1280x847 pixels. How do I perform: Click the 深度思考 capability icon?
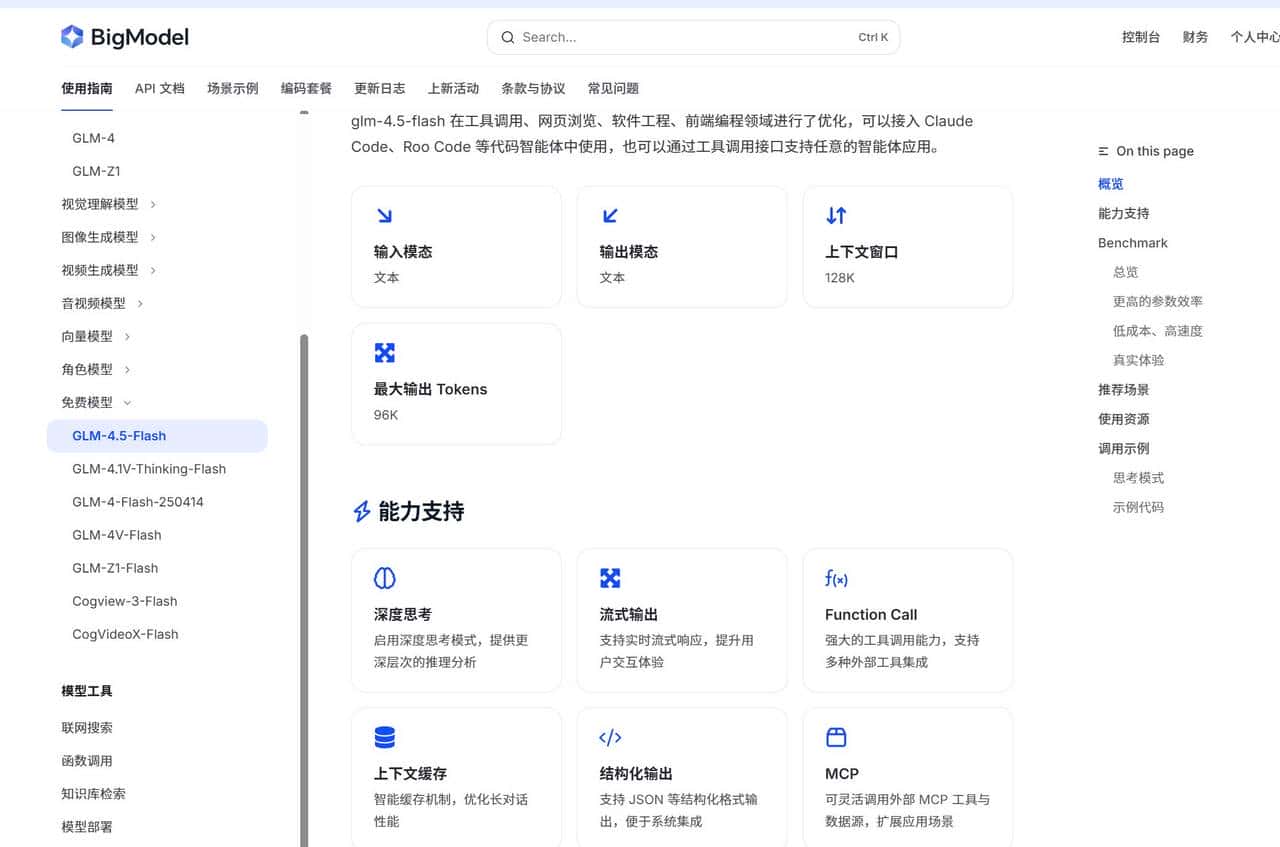[x=385, y=578]
